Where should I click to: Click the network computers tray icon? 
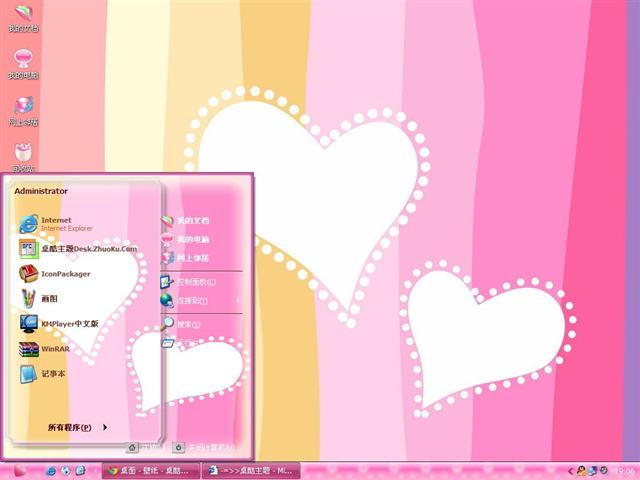593,471
